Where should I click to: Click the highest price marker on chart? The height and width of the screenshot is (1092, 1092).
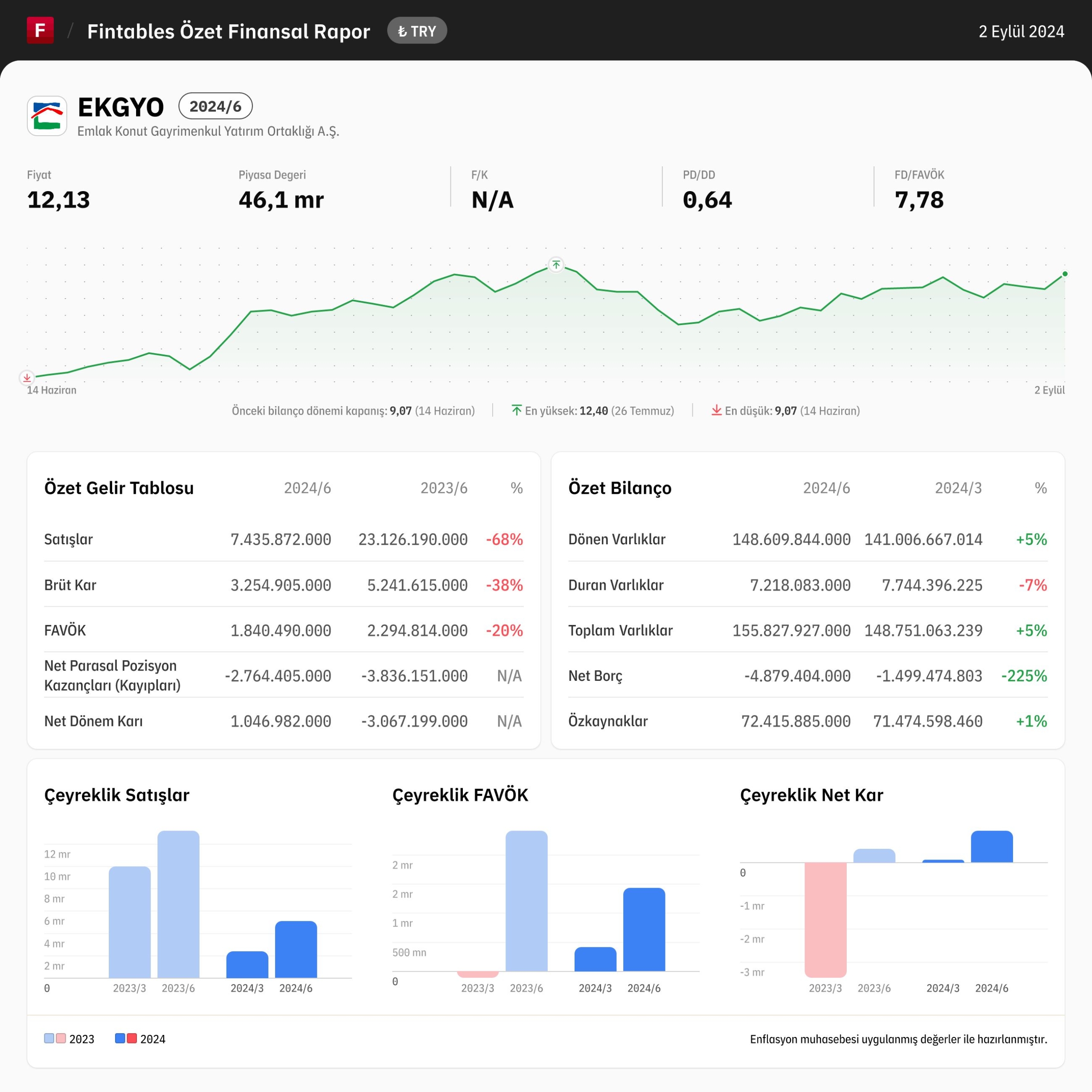[556, 264]
